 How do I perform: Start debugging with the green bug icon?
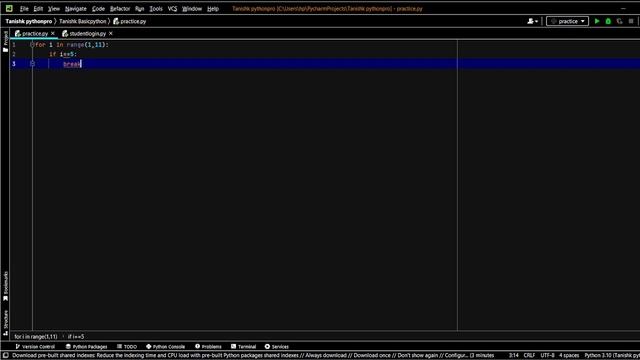click(608, 21)
